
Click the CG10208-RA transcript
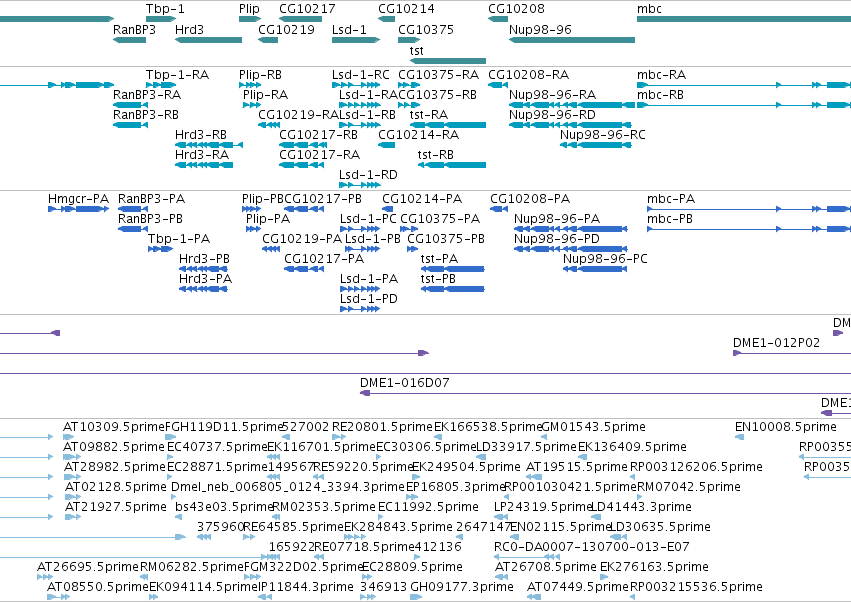(x=498, y=85)
